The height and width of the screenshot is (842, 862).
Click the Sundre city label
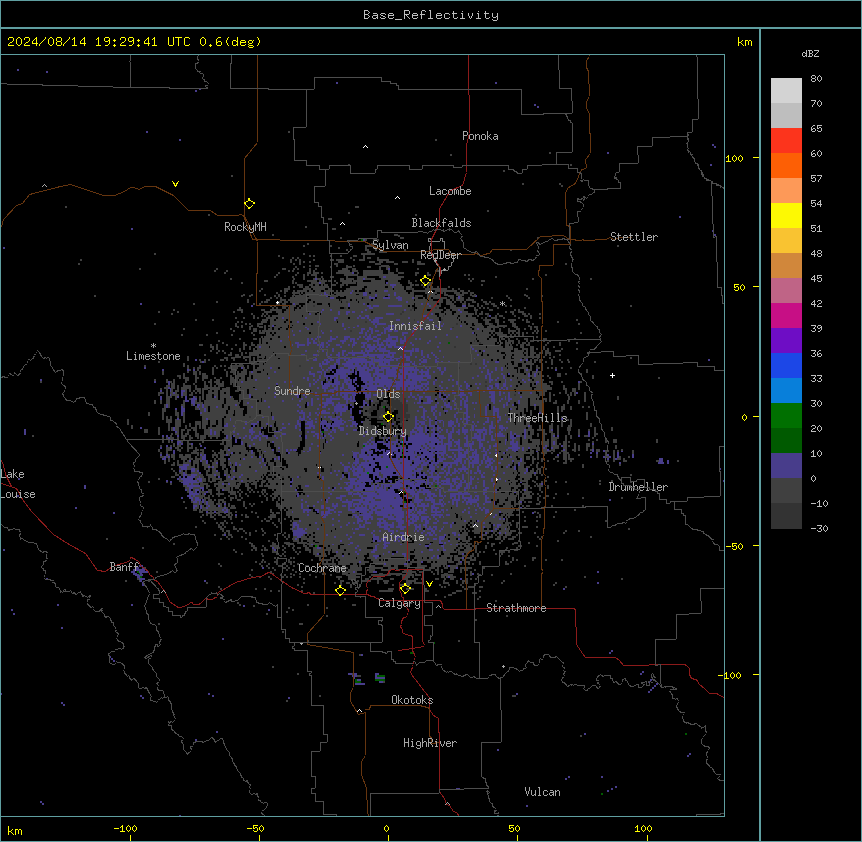(x=292, y=391)
